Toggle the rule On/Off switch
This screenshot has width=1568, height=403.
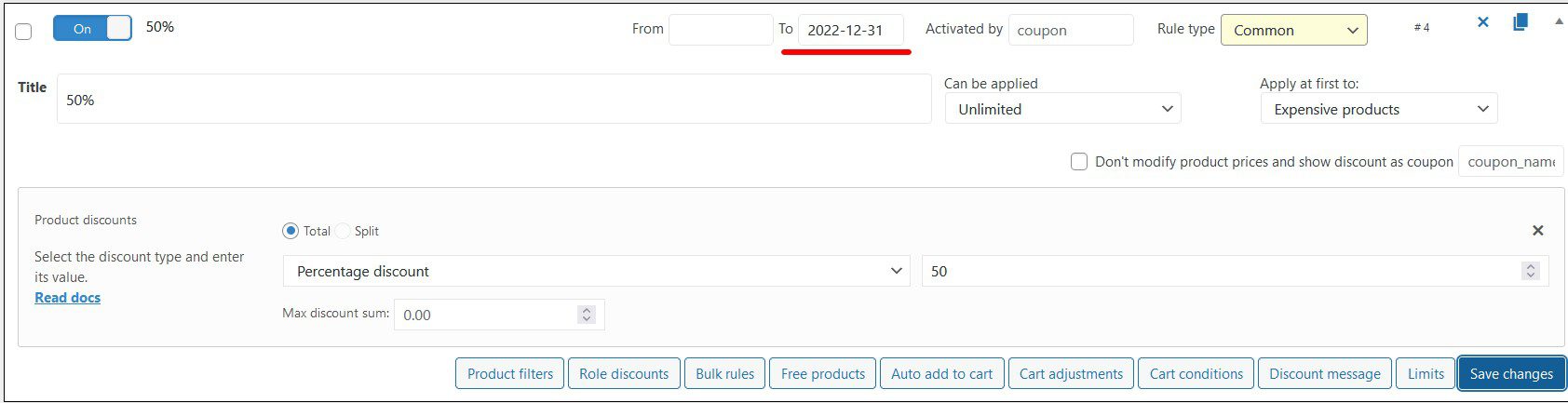click(92, 29)
